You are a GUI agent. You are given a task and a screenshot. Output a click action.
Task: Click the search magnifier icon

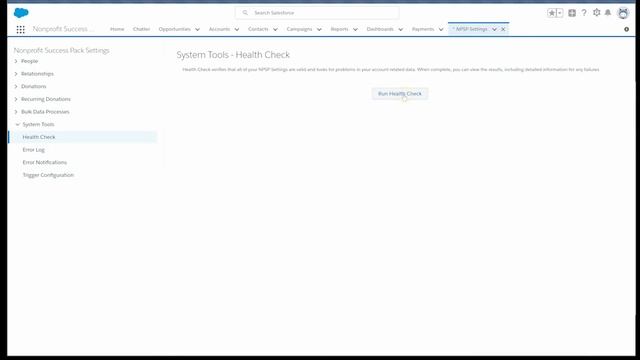(245, 13)
